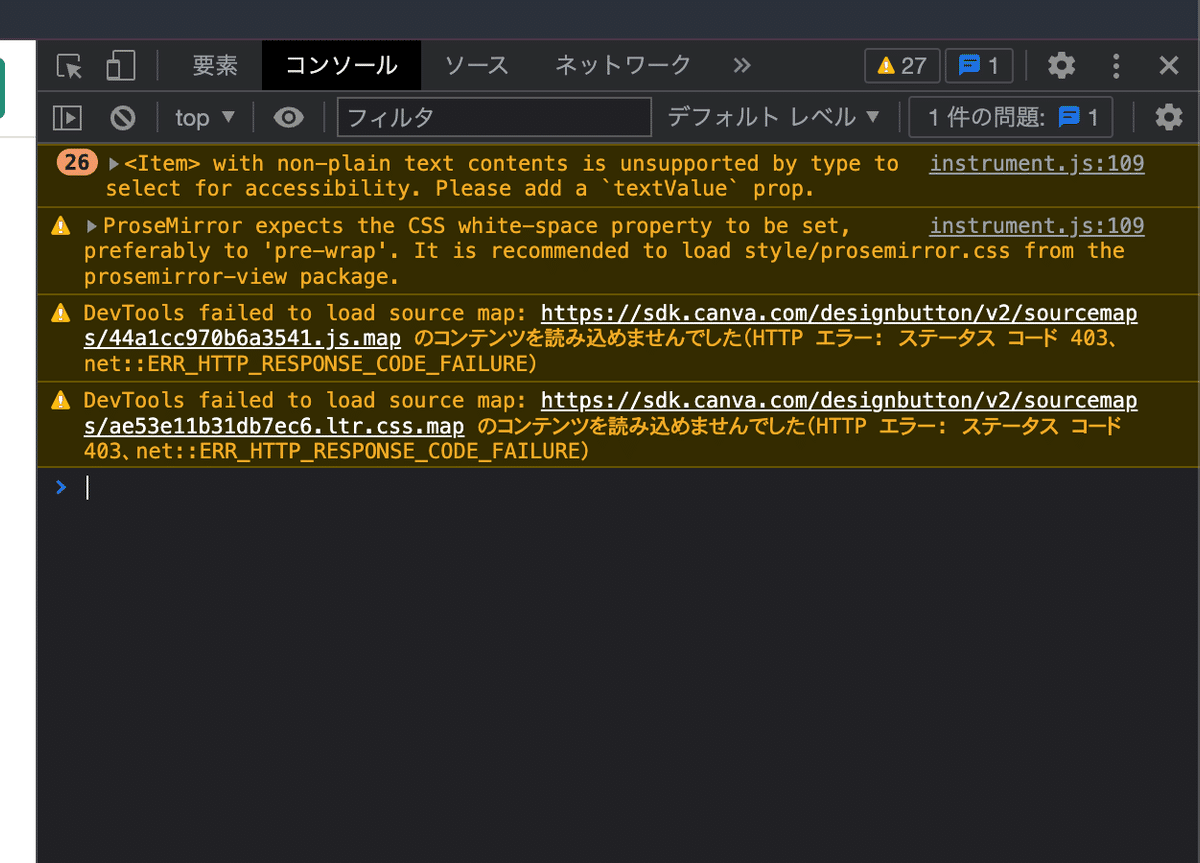This screenshot has width=1200, height=863.
Task: Open the 1件の問題 issues notification
Action: 1010,117
